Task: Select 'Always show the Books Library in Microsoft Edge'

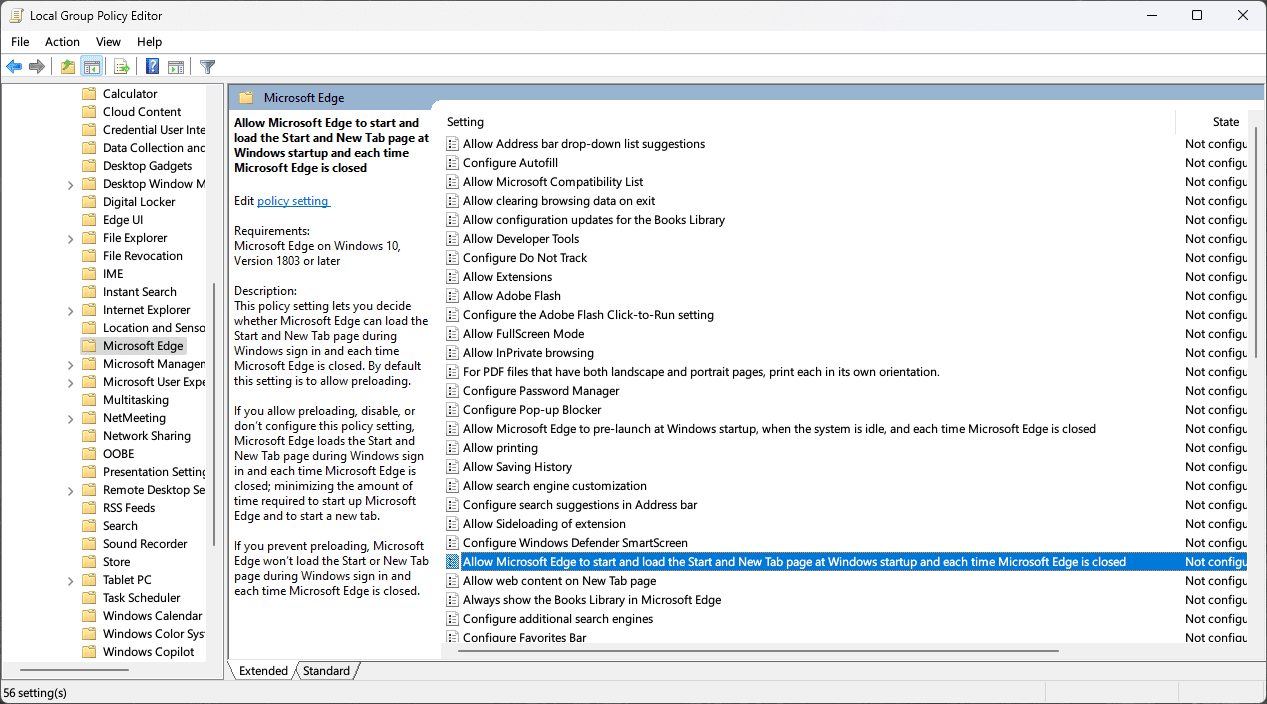Action: click(592, 600)
